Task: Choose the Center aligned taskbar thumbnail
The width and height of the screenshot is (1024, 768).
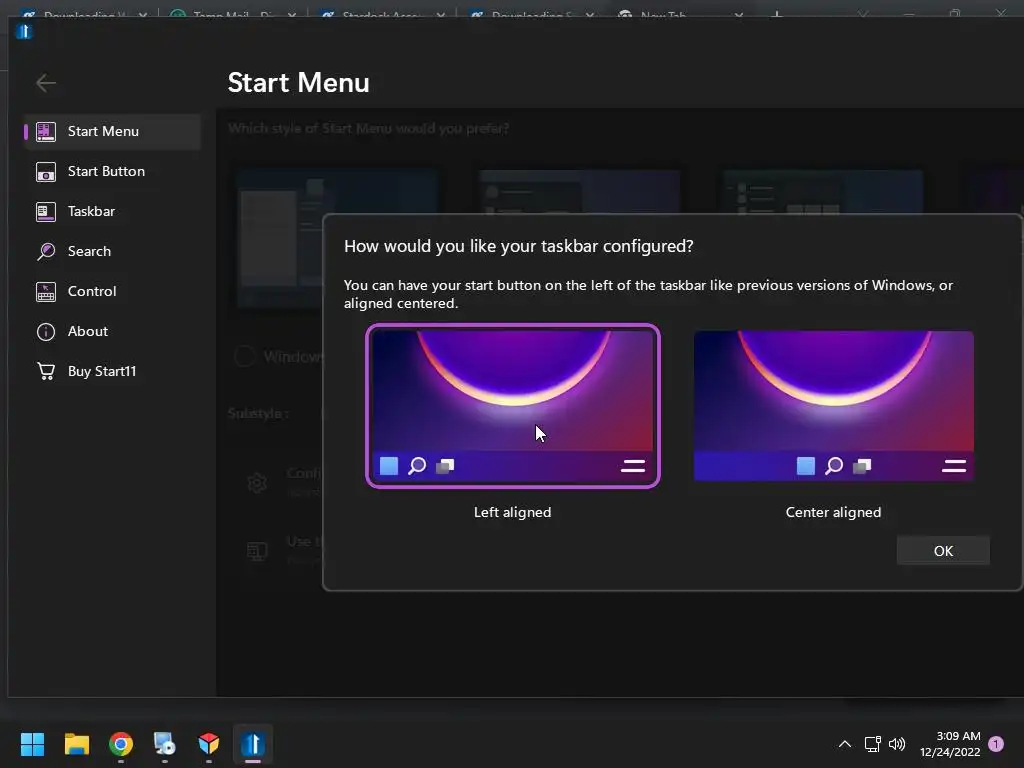Action: [834, 406]
